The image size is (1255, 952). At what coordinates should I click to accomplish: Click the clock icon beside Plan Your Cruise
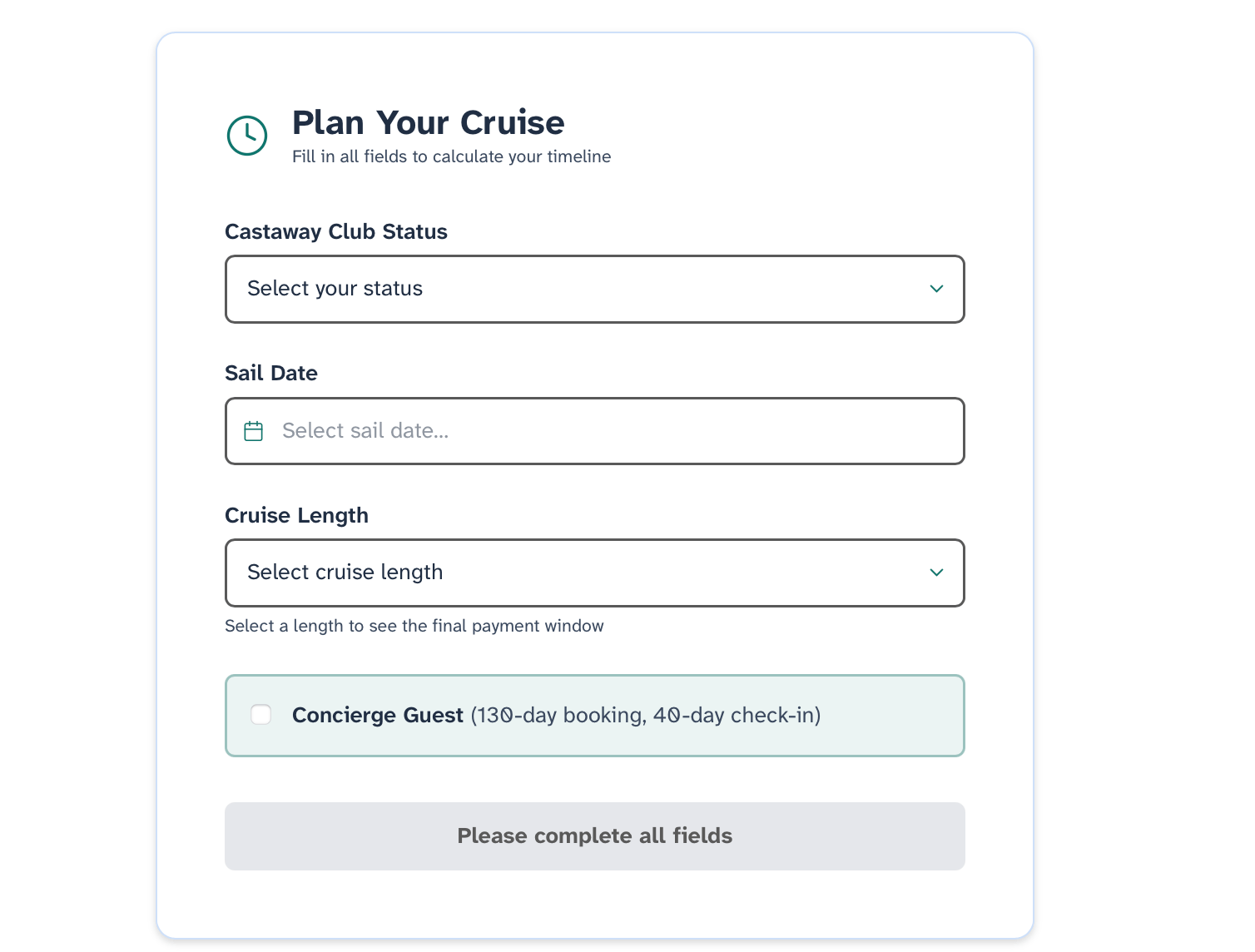tap(246, 136)
